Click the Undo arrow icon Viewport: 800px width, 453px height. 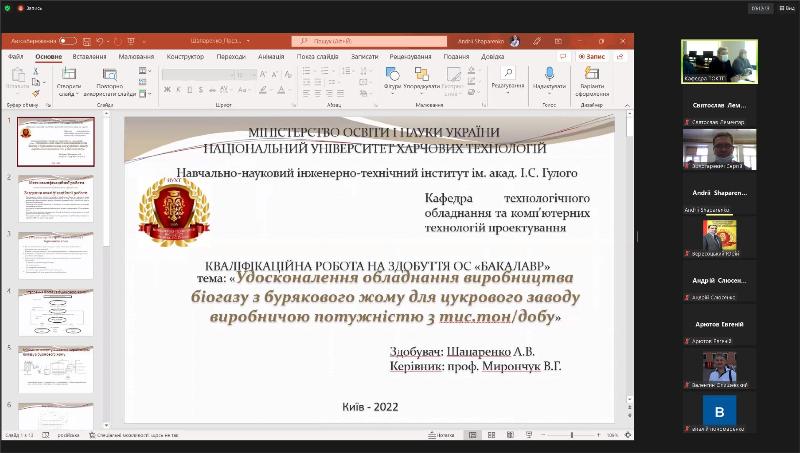(x=99, y=41)
